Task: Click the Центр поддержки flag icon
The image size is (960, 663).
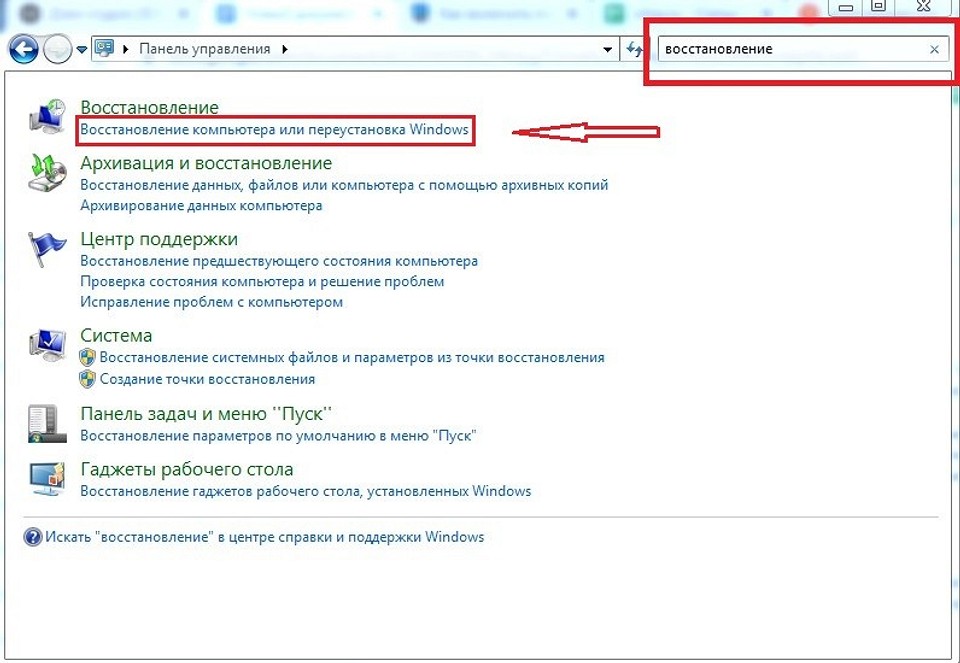Action: tap(47, 249)
